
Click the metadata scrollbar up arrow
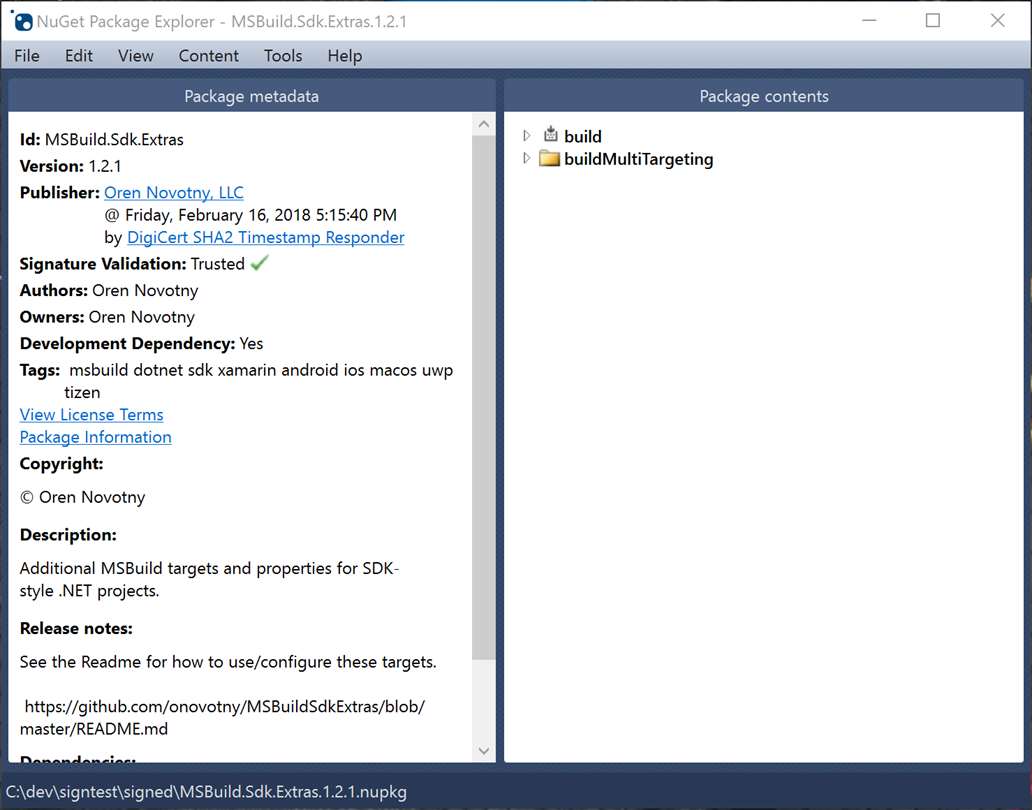tap(484, 124)
